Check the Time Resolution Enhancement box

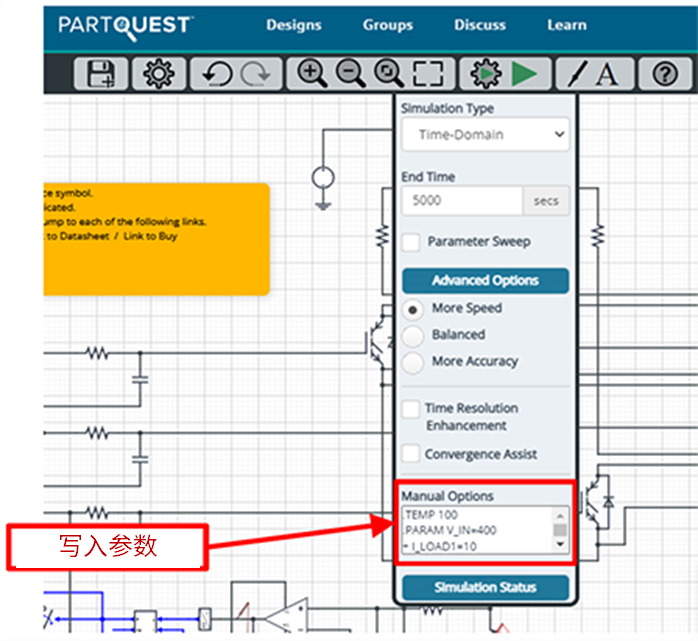tap(411, 409)
